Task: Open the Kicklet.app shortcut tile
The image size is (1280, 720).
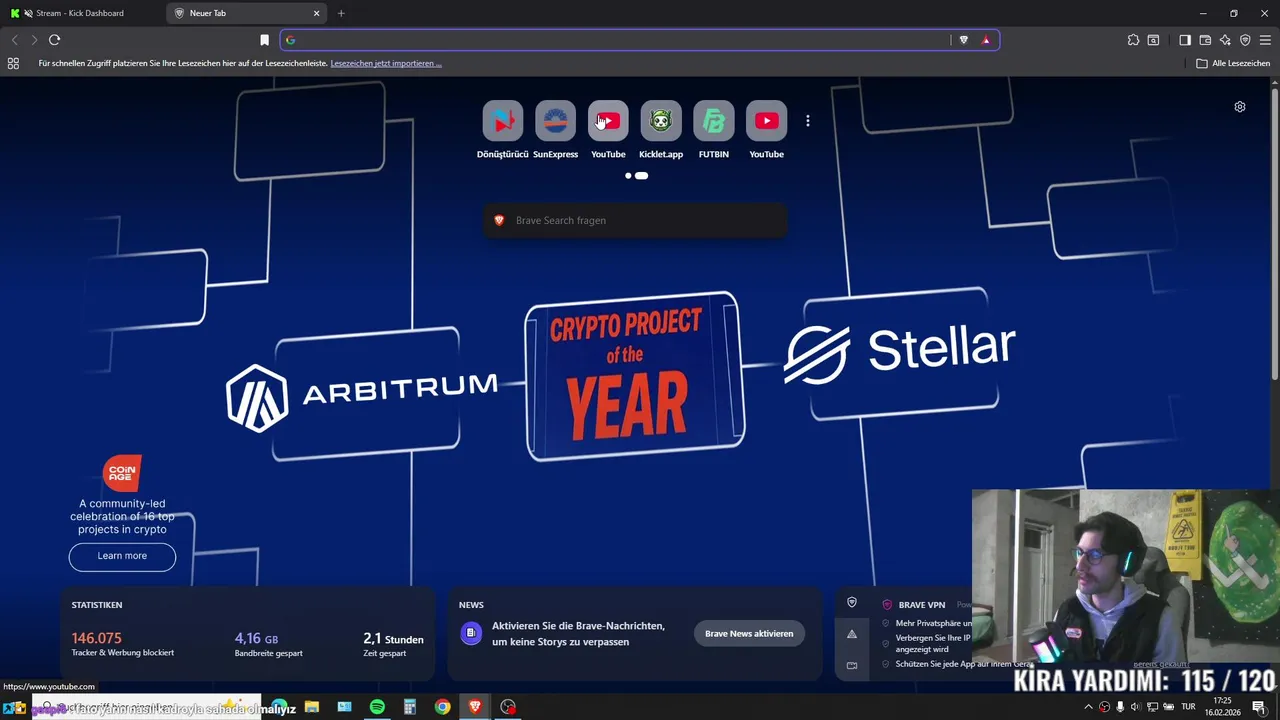Action: click(x=661, y=121)
